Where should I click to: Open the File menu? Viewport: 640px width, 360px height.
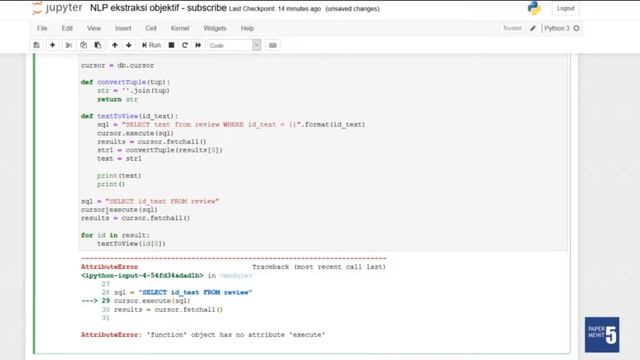42,29
